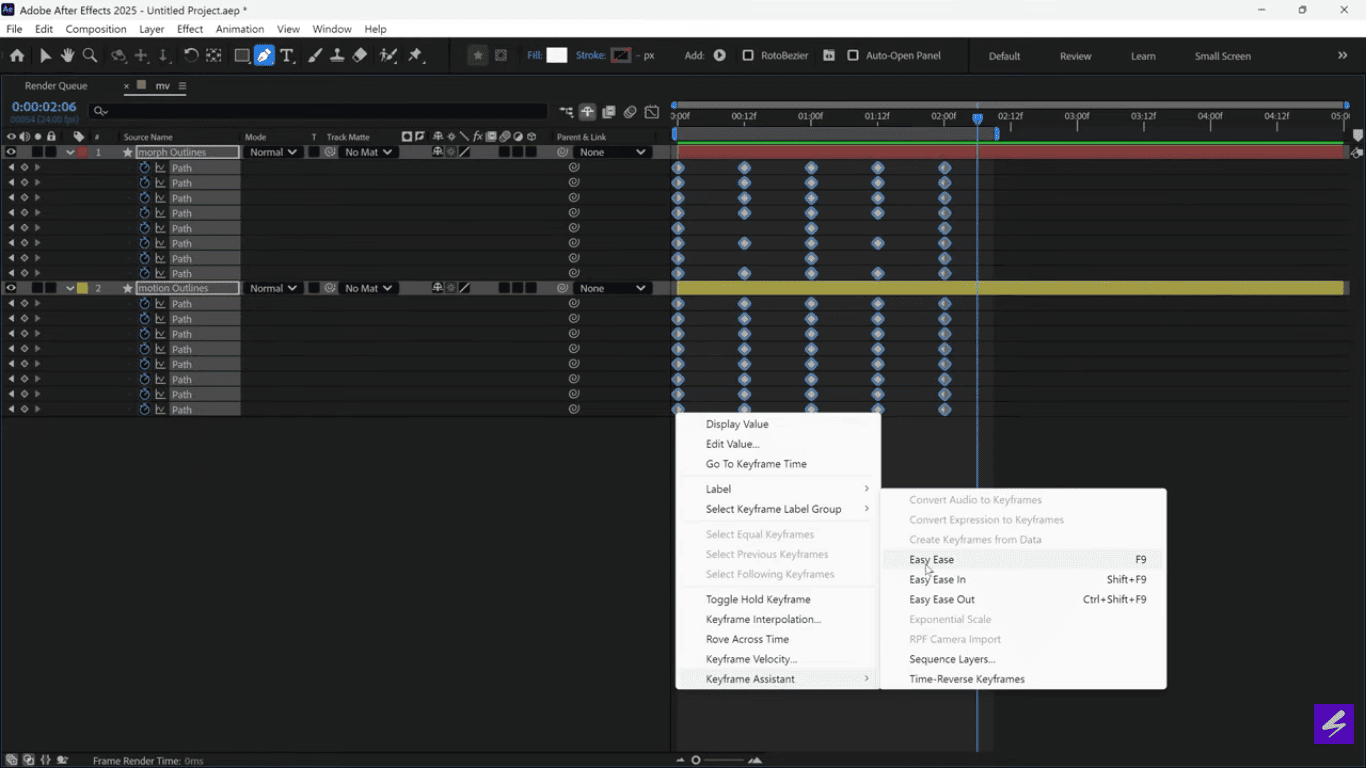This screenshot has width=1366, height=768.
Task: Hide the motion Outlines layer
Action: (11, 288)
